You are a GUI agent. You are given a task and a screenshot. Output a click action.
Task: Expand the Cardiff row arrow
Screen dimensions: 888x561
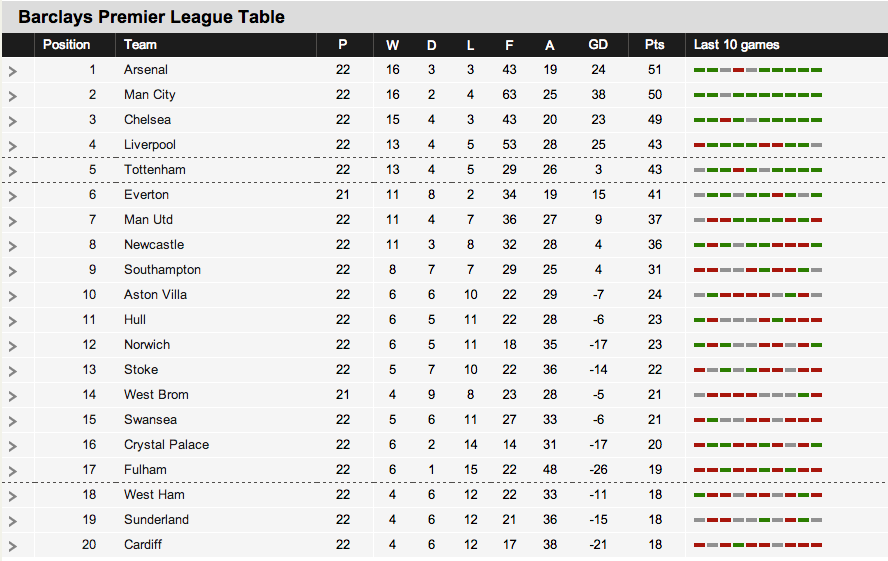(13, 546)
